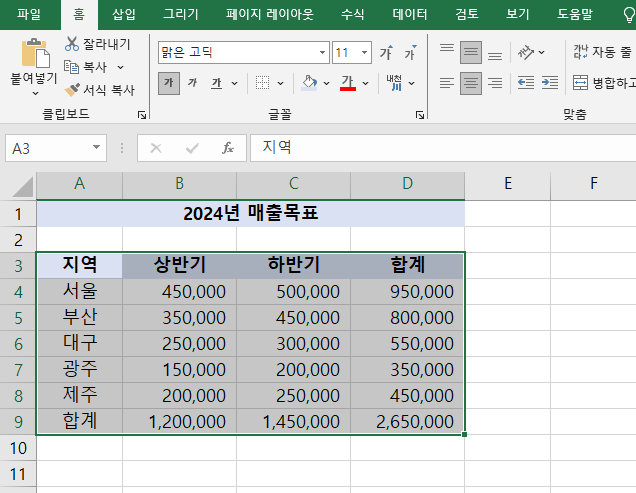Click the Paste clipboard icon
This screenshot has height=493, width=636.
coord(35,53)
